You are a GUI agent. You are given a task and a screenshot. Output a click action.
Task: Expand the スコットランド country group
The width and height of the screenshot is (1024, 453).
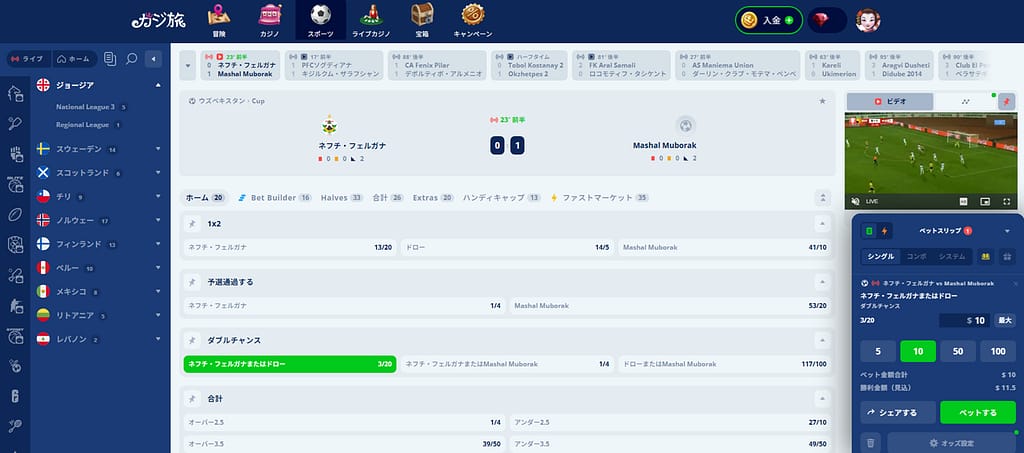[158, 173]
